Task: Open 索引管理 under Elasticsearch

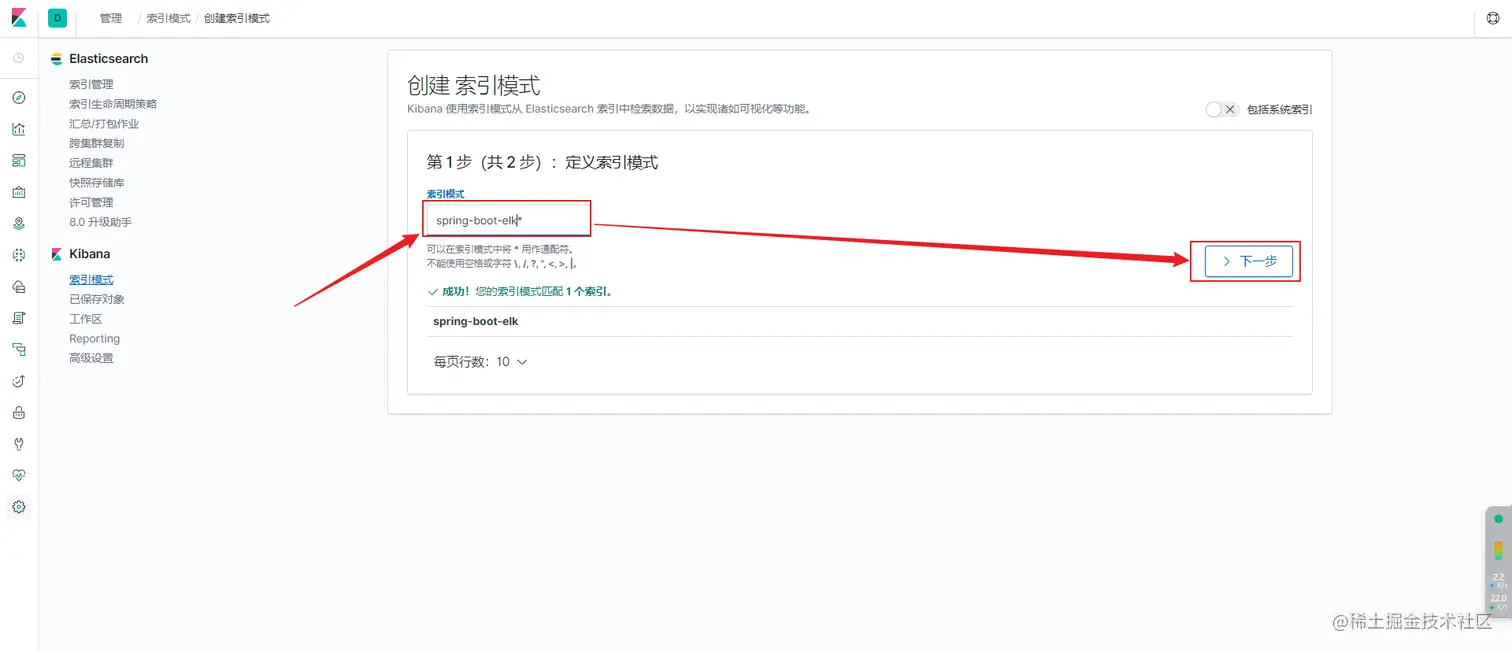Action: [x=91, y=84]
